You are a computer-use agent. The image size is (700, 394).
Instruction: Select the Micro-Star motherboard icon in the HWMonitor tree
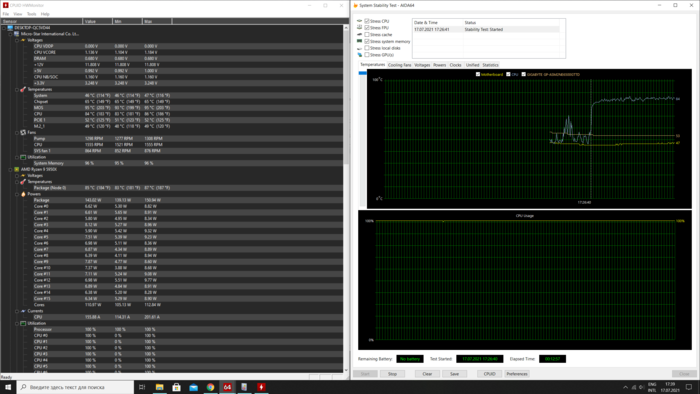[x=17, y=34]
